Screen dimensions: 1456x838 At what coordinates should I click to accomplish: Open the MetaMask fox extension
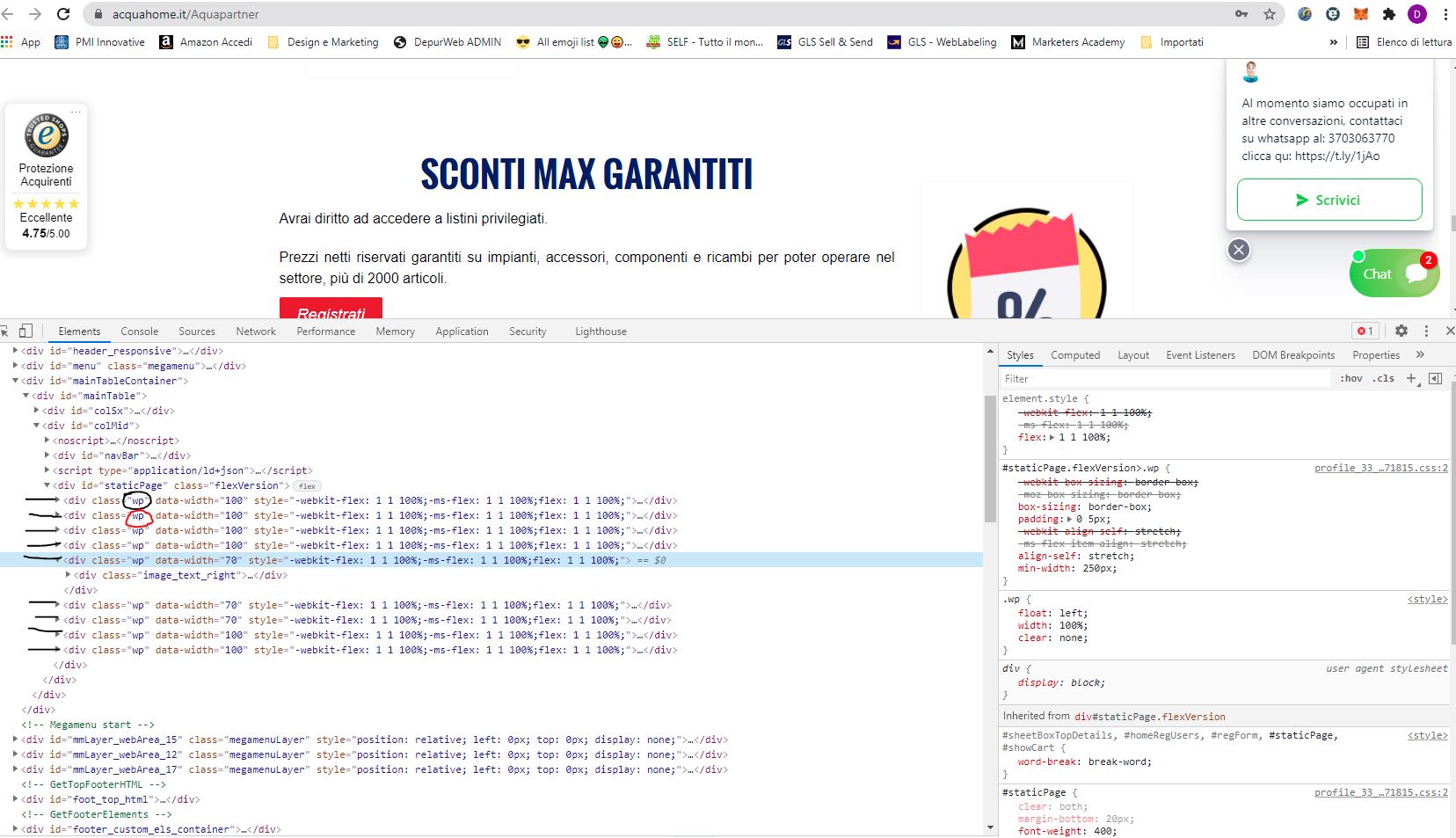coord(1360,14)
